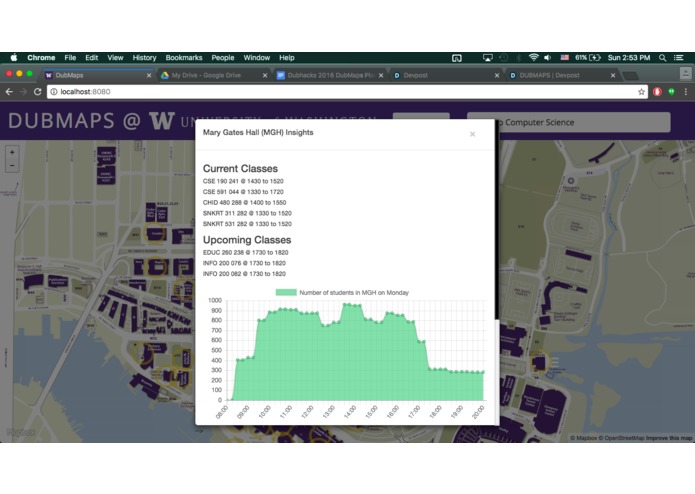Viewport: 695px width, 494px height.
Task: Click the Computer Science search field
Action: [x=569, y=122]
